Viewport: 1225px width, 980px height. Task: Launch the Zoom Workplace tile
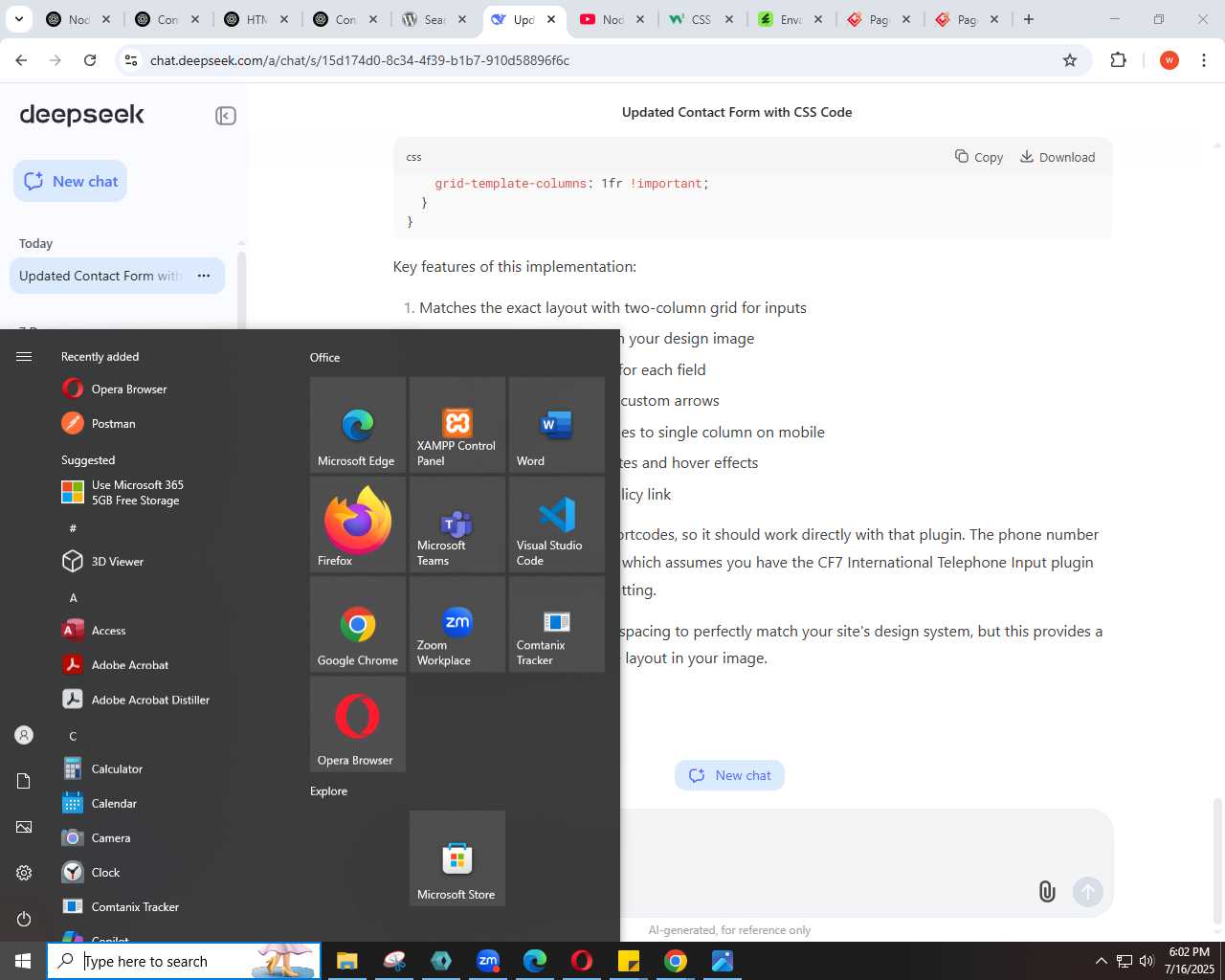457,624
